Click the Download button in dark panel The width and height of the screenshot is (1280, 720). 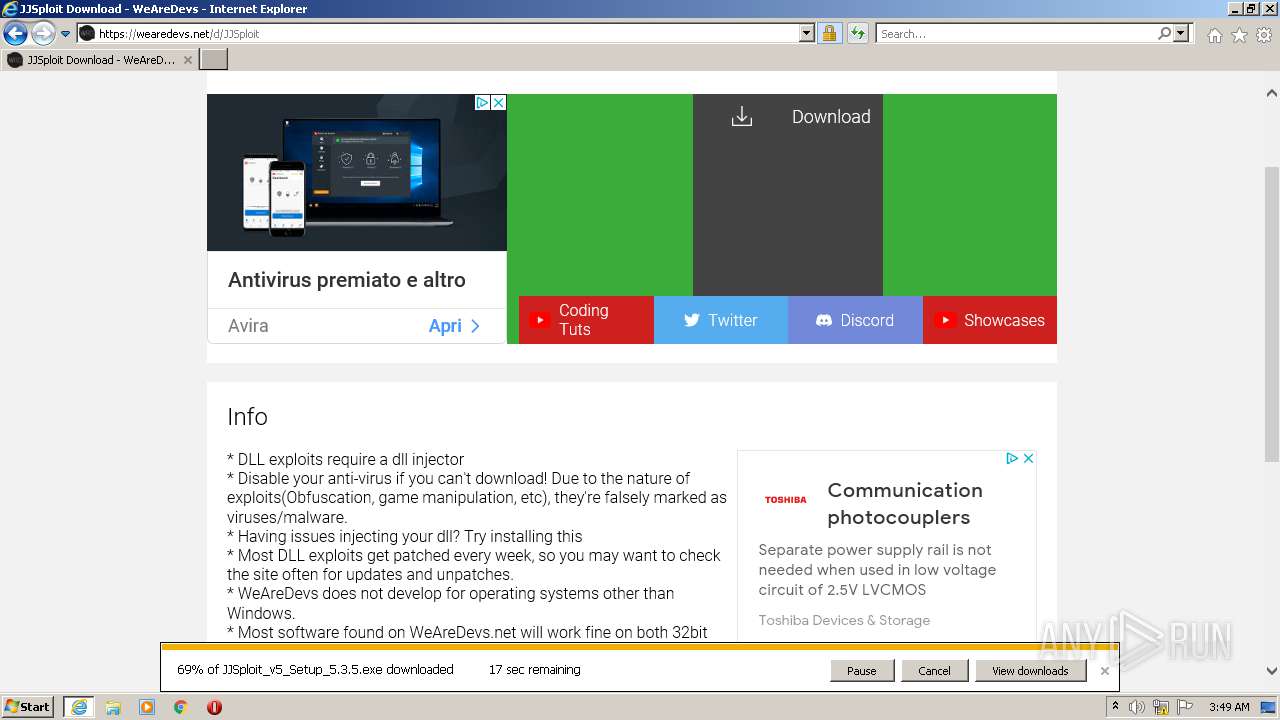[788, 195]
